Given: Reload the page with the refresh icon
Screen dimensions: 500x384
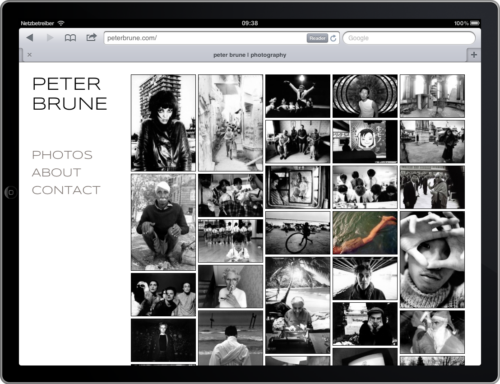Looking at the screenshot, I should [333, 38].
